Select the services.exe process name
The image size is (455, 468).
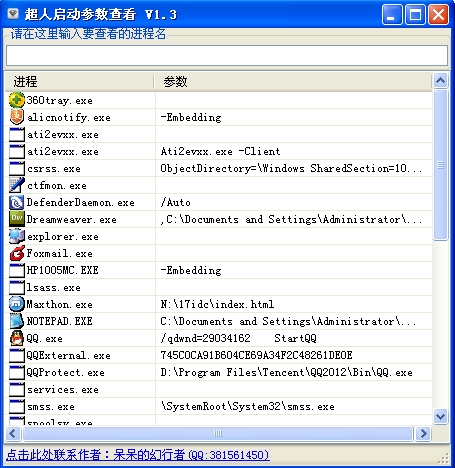pyautogui.click(x=63, y=390)
